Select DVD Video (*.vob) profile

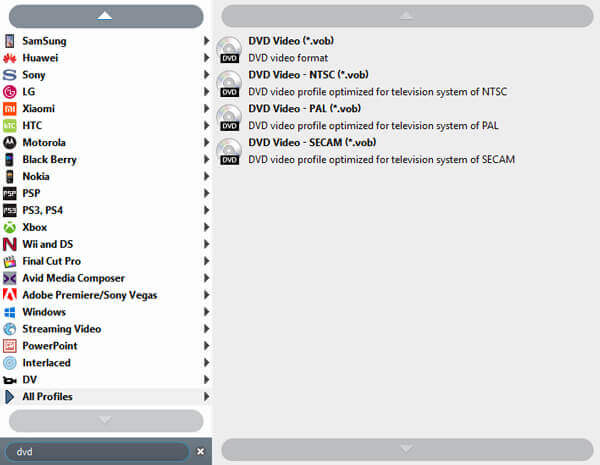point(291,41)
